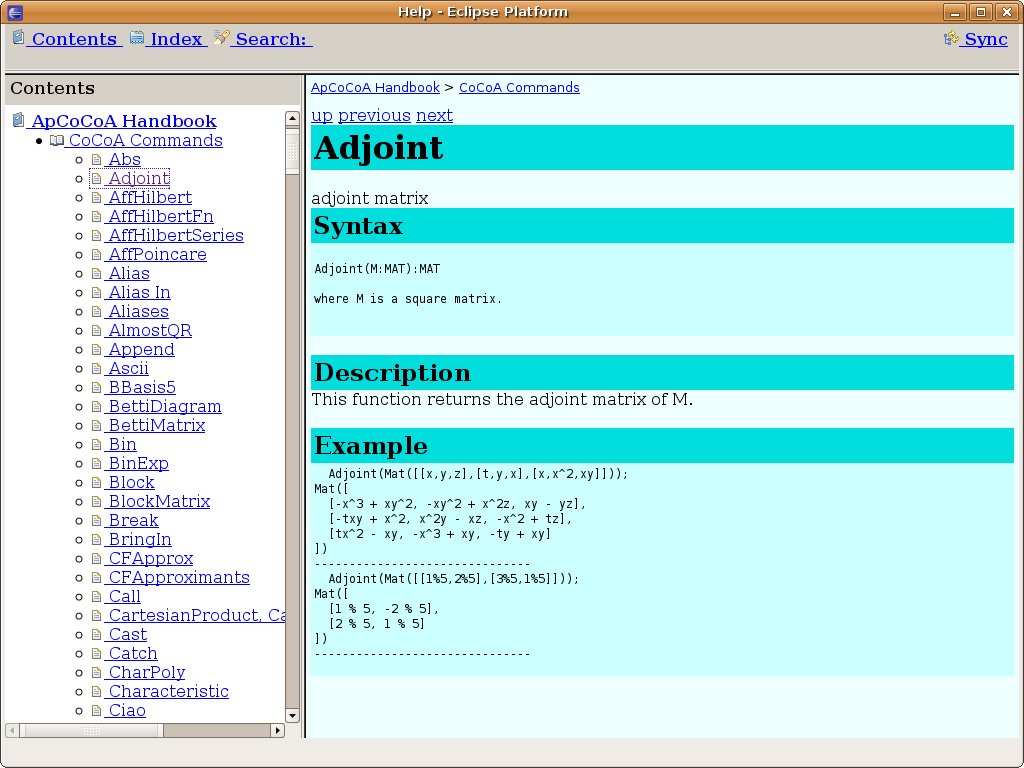Open the BringIn help topic
The image size is (1024, 768).
pos(140,539)
